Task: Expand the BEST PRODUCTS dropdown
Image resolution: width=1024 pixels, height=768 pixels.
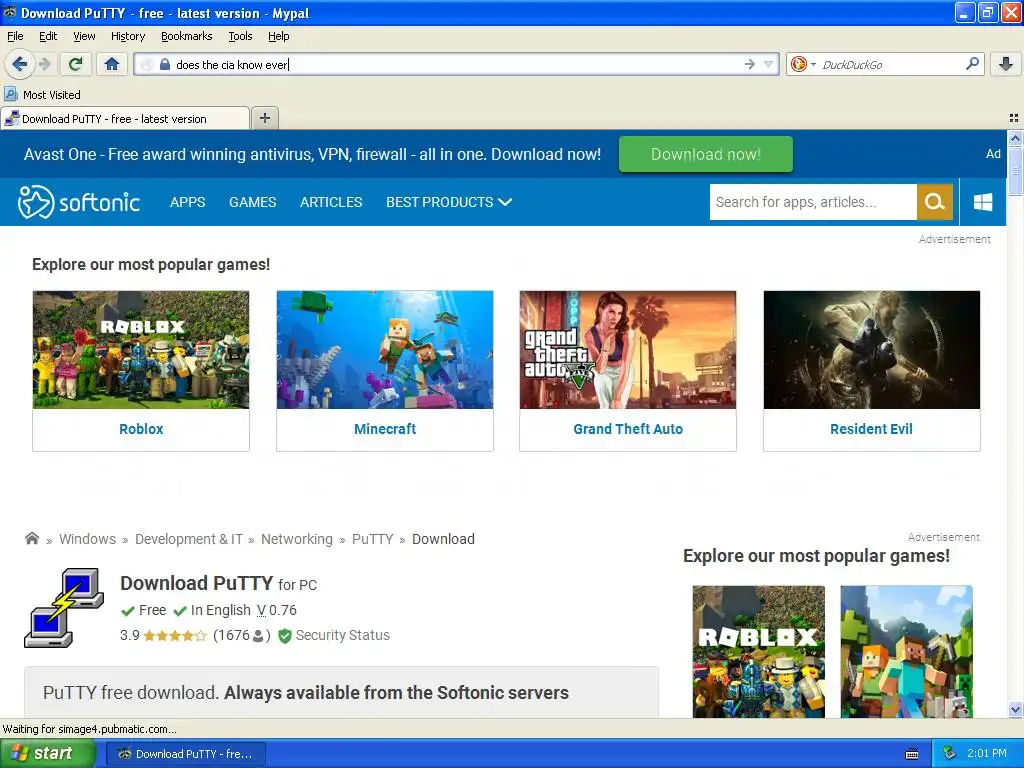Action: click(x=449, y=202)
